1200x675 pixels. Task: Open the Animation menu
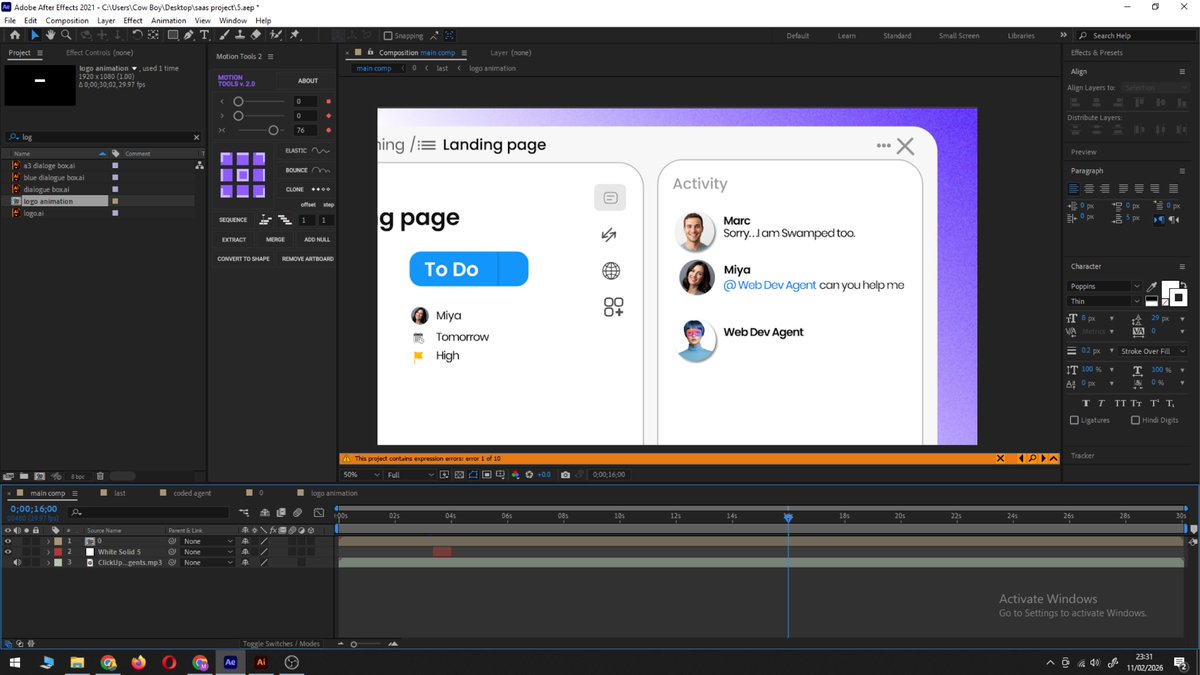(168, 20)
